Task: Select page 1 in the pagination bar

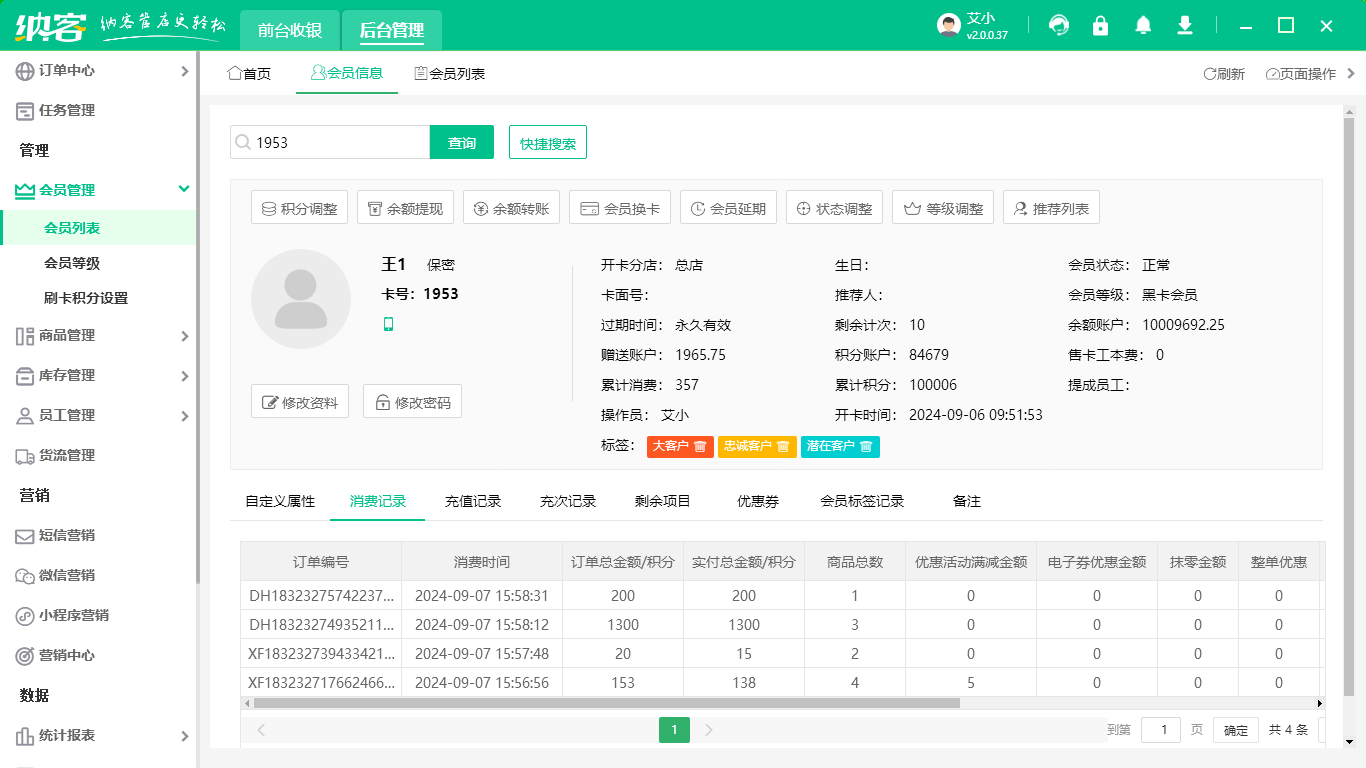Action: click(674, 730)
